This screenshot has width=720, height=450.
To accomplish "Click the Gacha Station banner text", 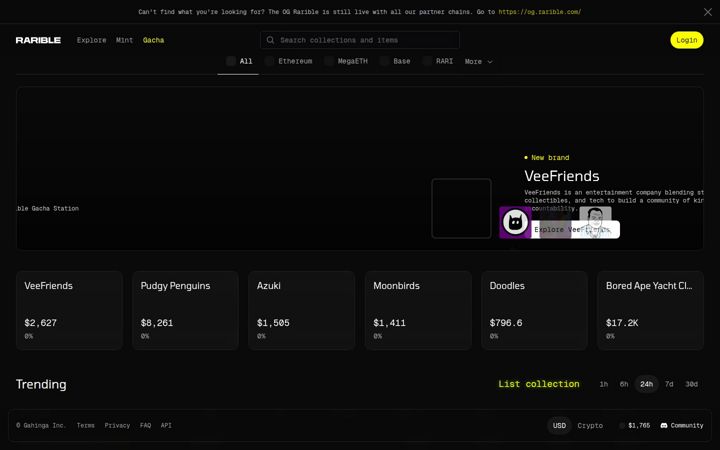I will coord(48,208).
